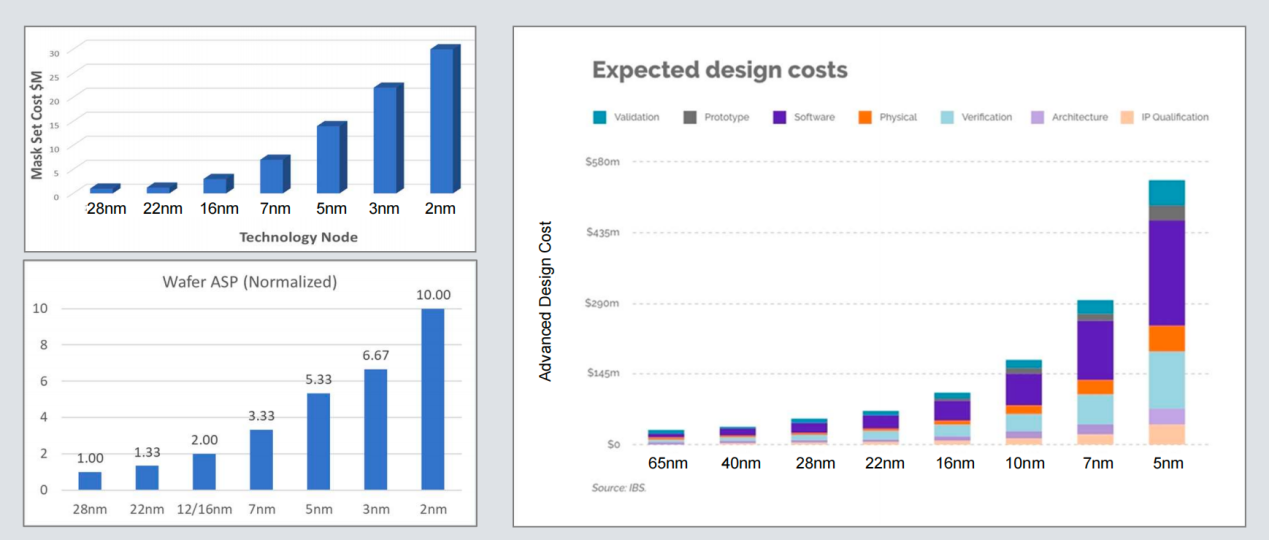Click the 'IP Qualification' legend text

pyautogui.click(x=1176, y=117)
